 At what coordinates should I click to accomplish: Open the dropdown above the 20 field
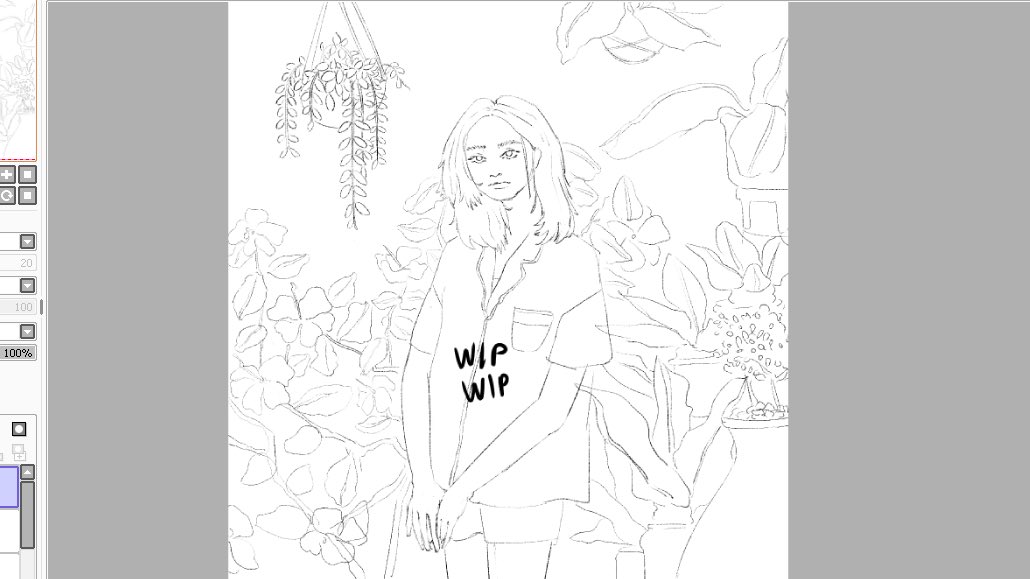tap(28, 242)
